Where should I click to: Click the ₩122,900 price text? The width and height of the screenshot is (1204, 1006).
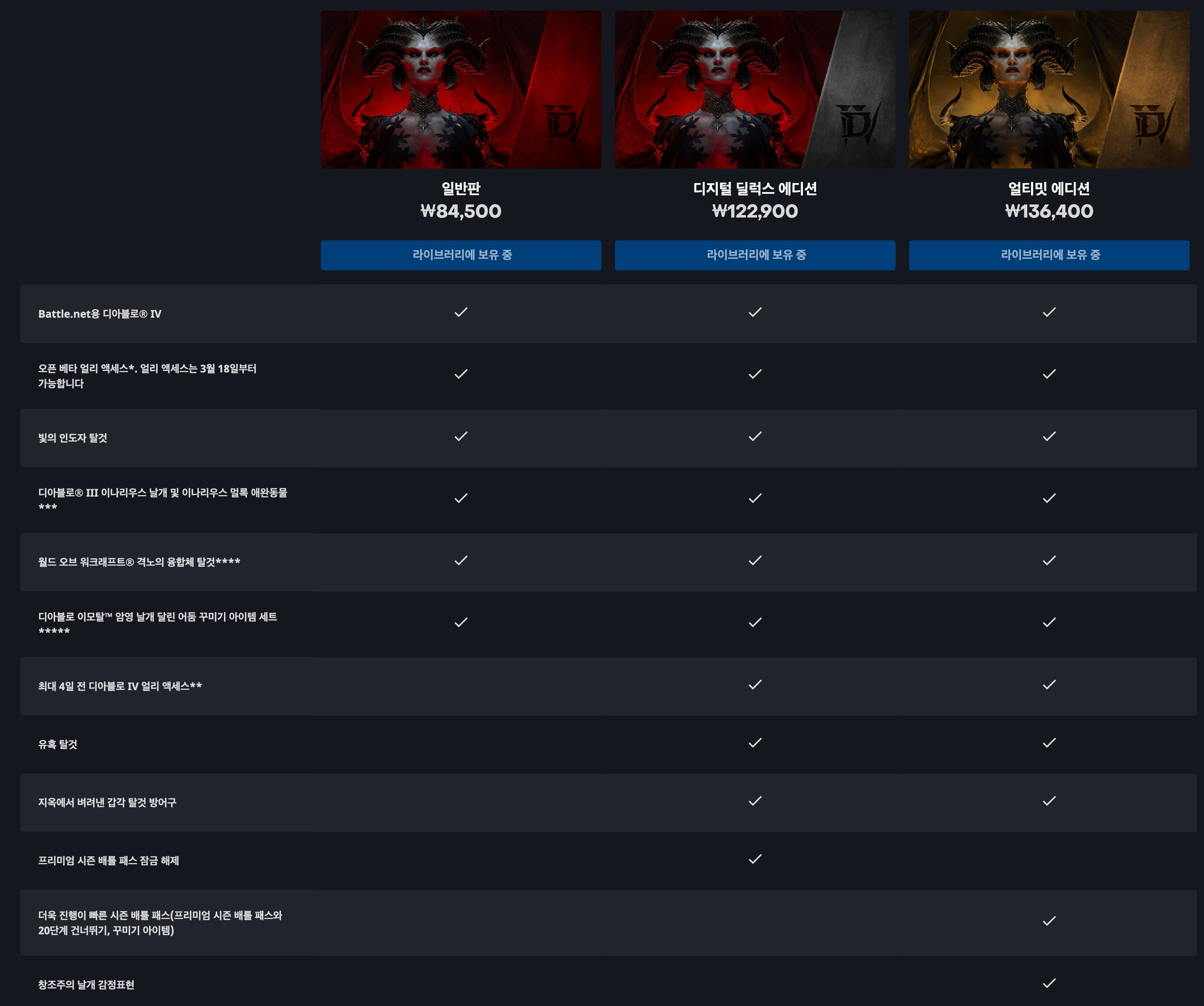755,211
